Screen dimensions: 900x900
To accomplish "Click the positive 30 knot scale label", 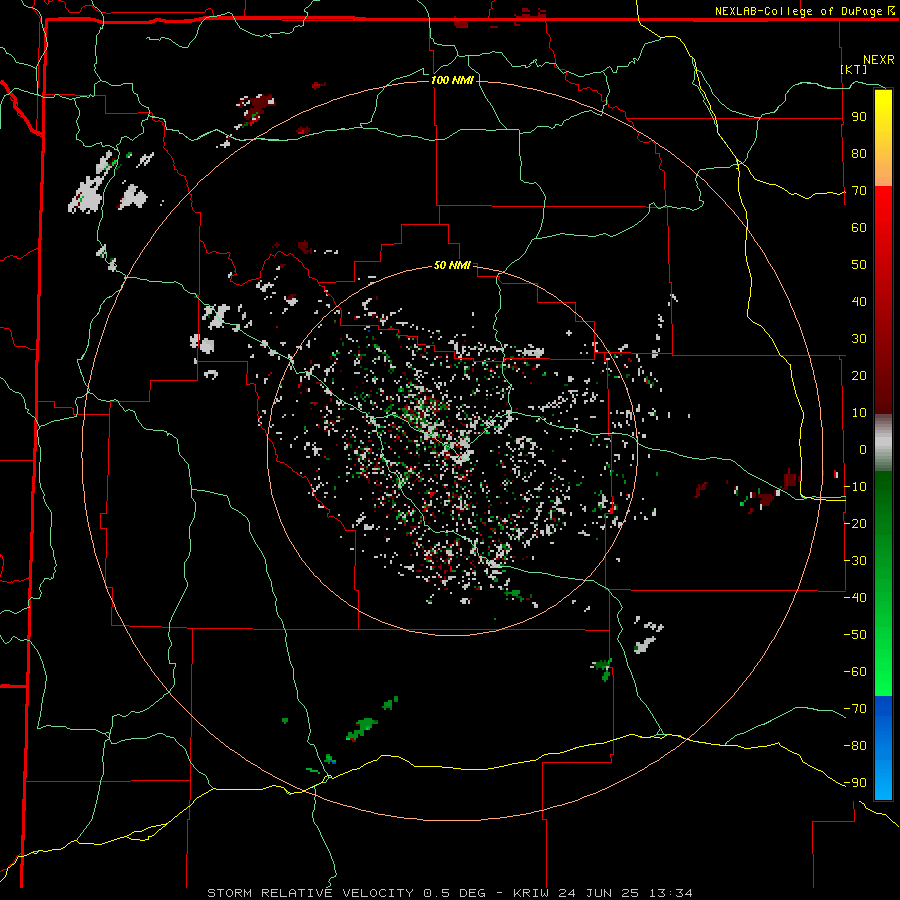I will 859,339.
